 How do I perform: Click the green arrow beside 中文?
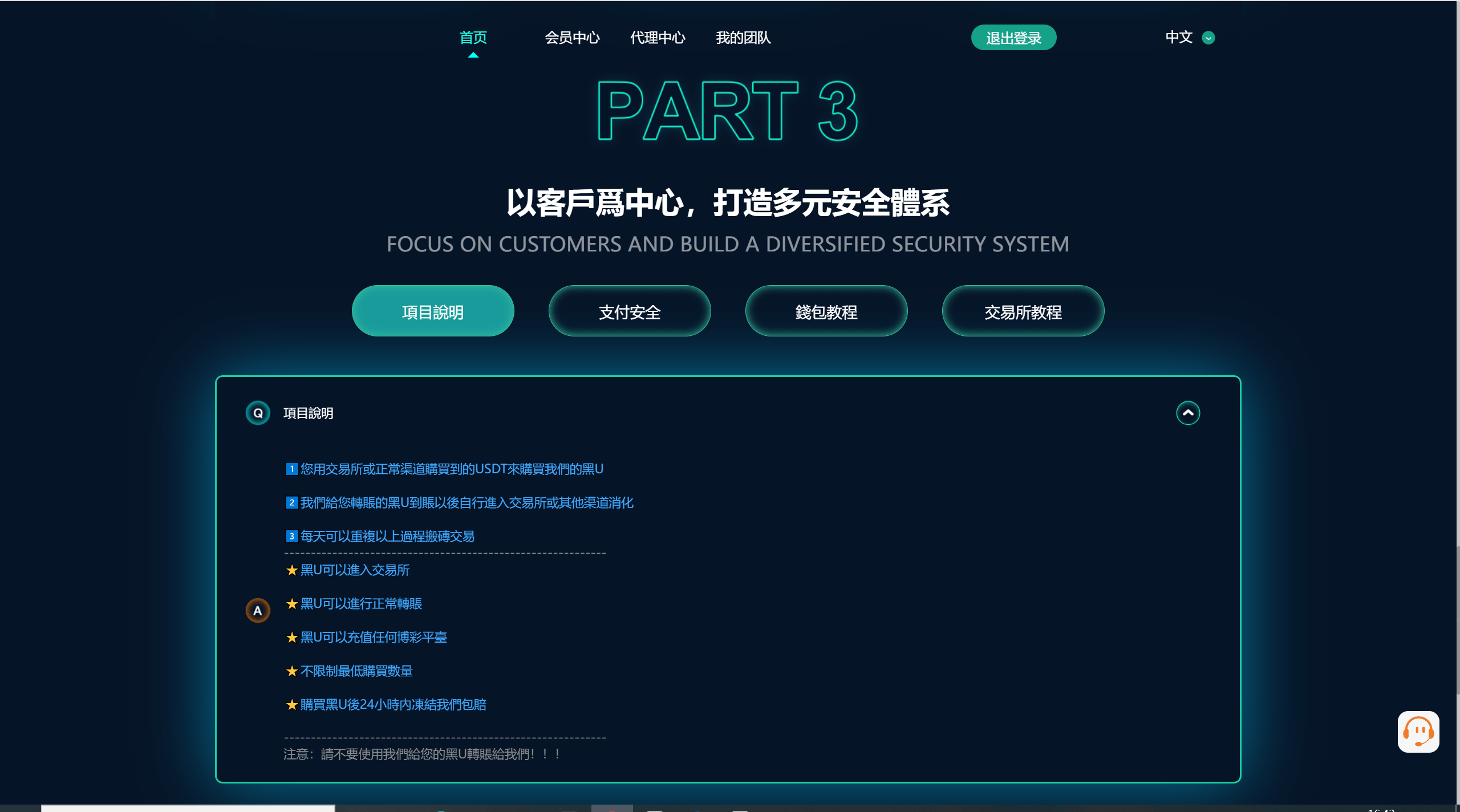1208,38
